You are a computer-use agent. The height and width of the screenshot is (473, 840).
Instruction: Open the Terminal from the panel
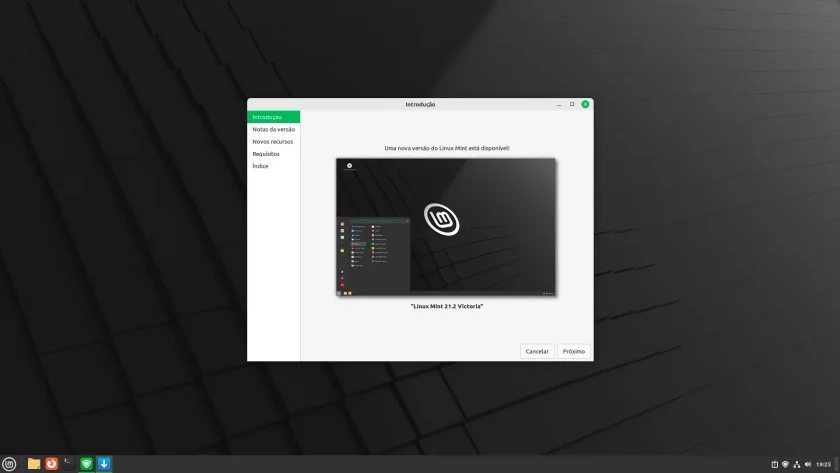[x=69, y=463]
